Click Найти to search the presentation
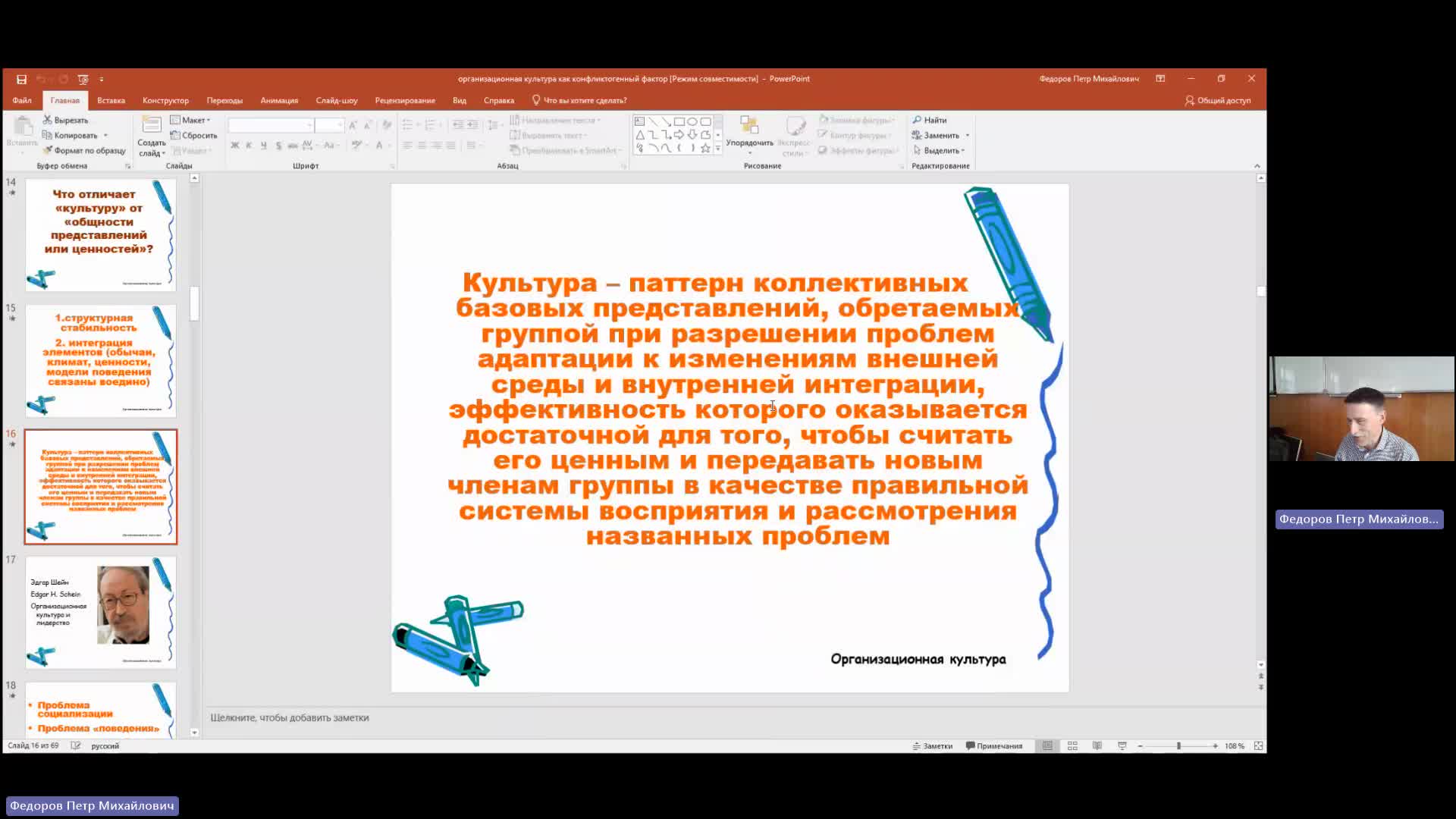 (930, 120)
